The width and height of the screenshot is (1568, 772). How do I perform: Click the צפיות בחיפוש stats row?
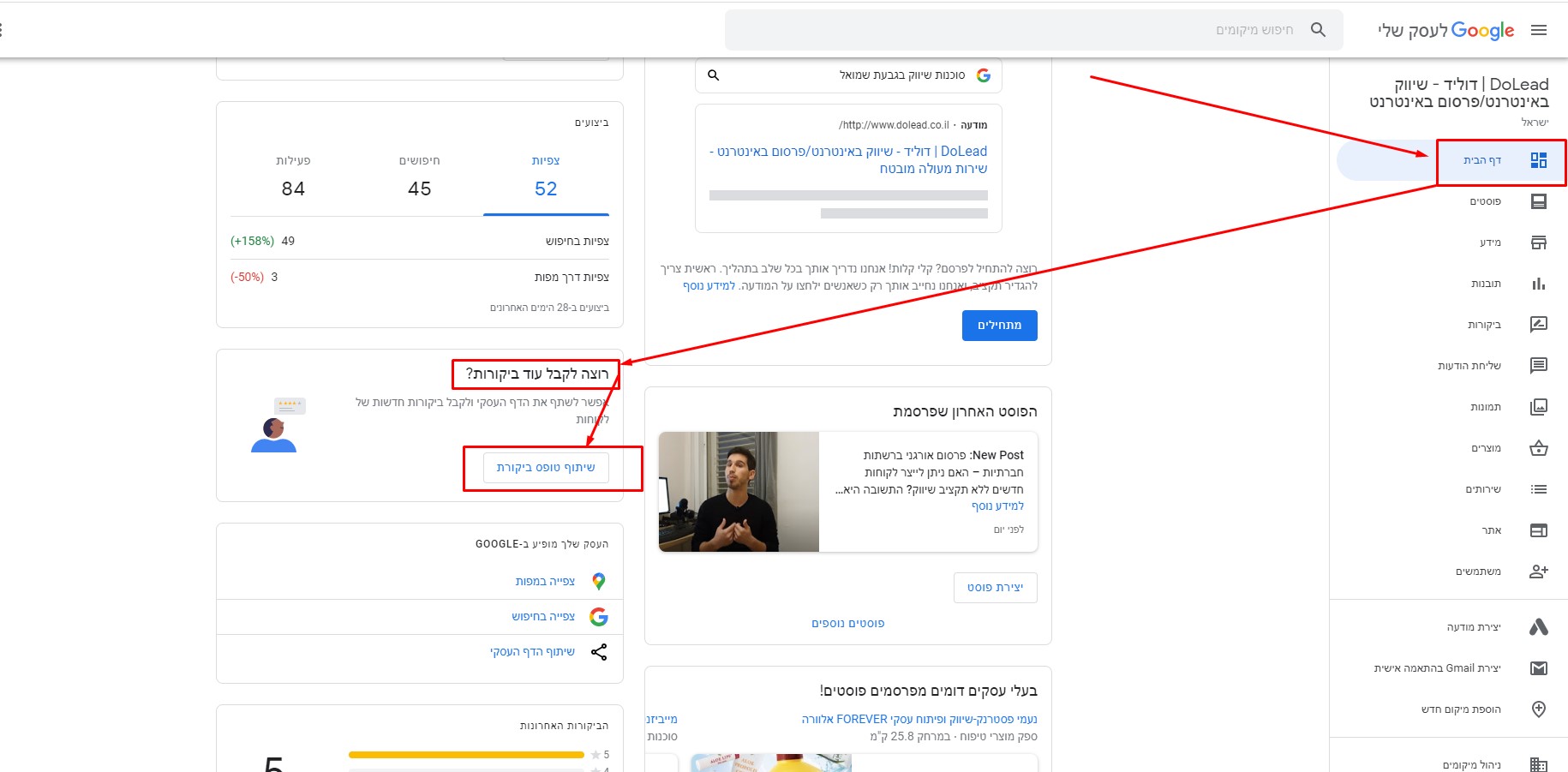pos(420,242)
